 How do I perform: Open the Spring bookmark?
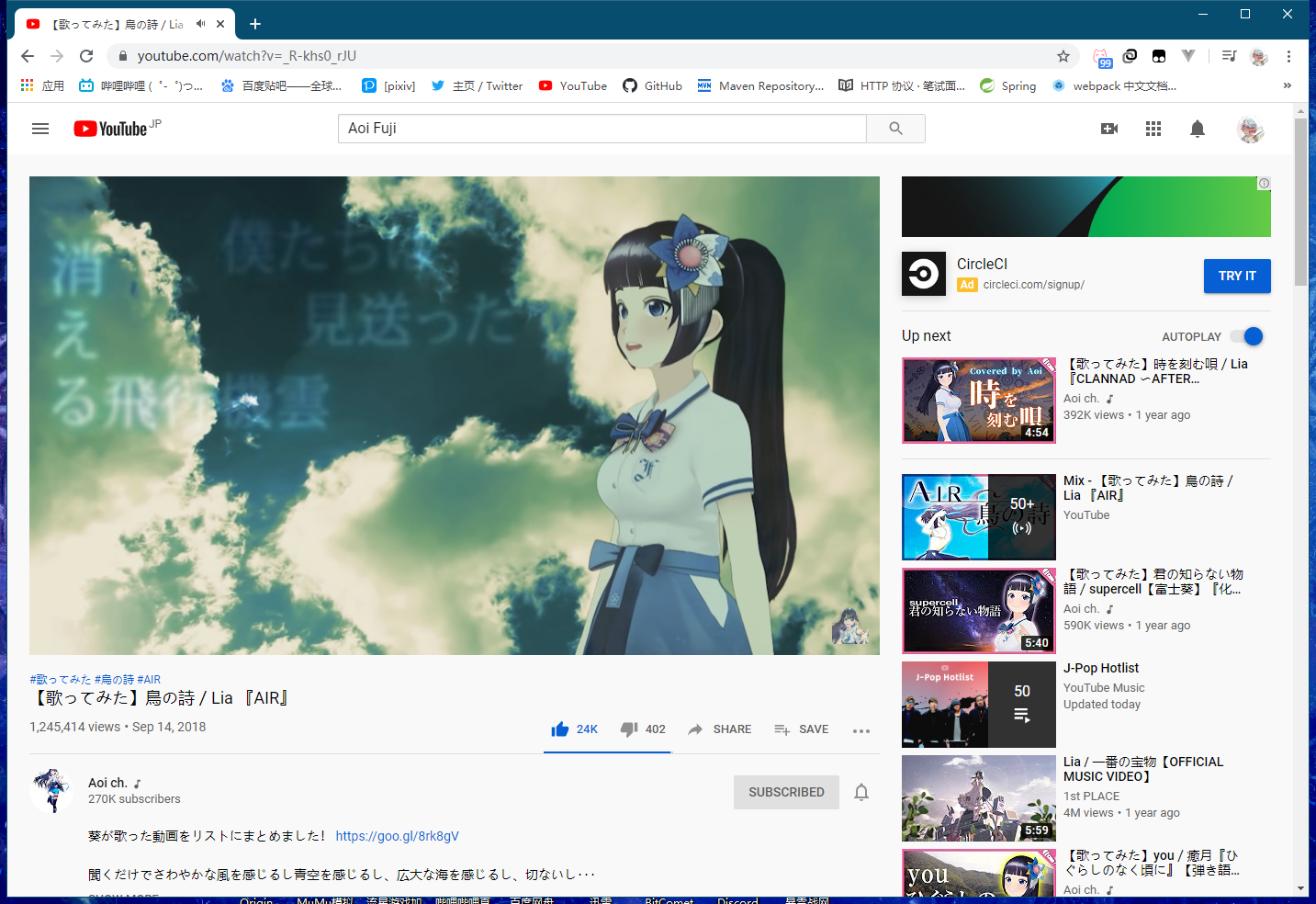1007,85
